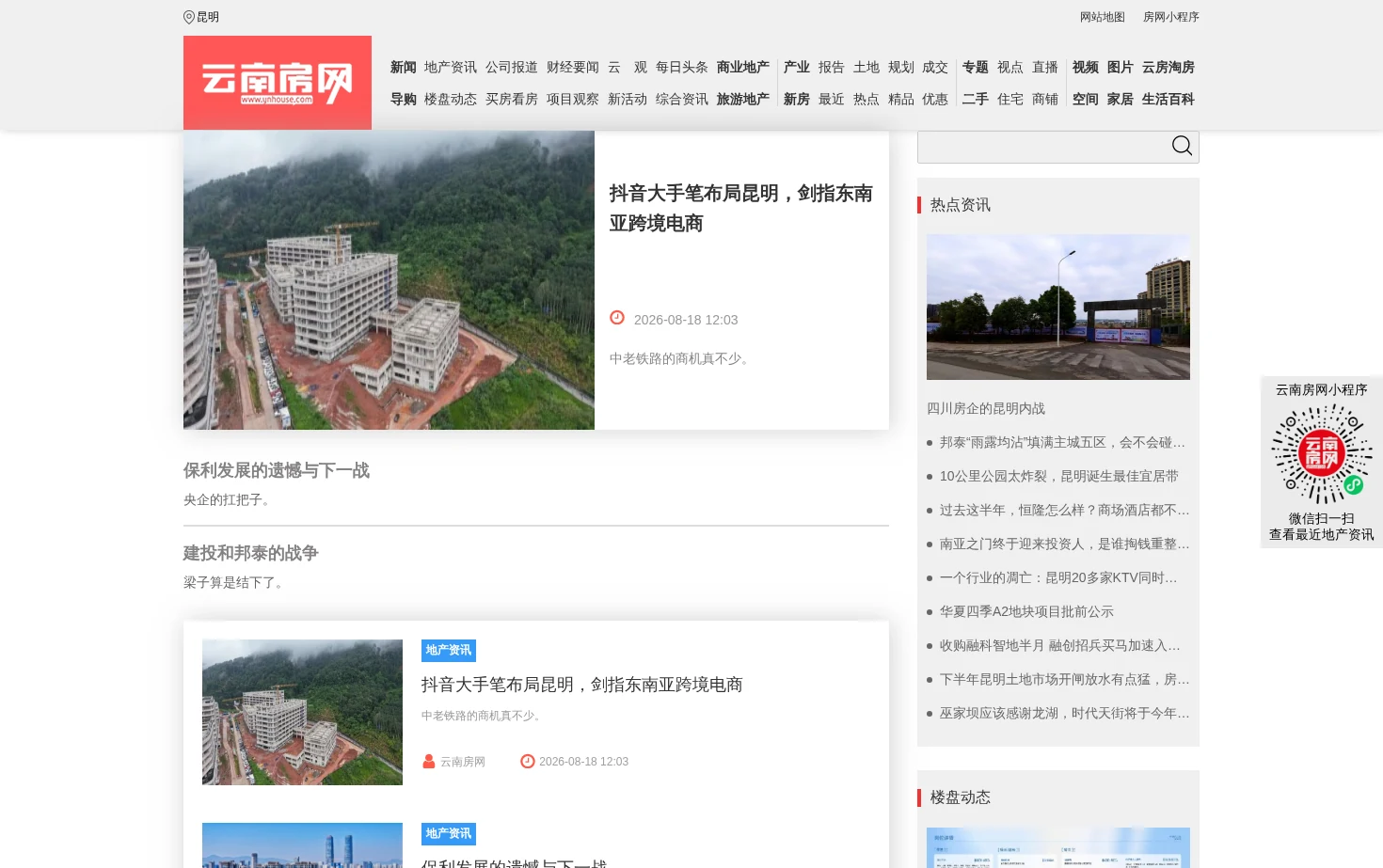Image resolution: width=1383 pixels, height=868 pixels.
Task: Open 收购融科智地半月 article link
Action: pyautogui.click(x=1060, y=645)
